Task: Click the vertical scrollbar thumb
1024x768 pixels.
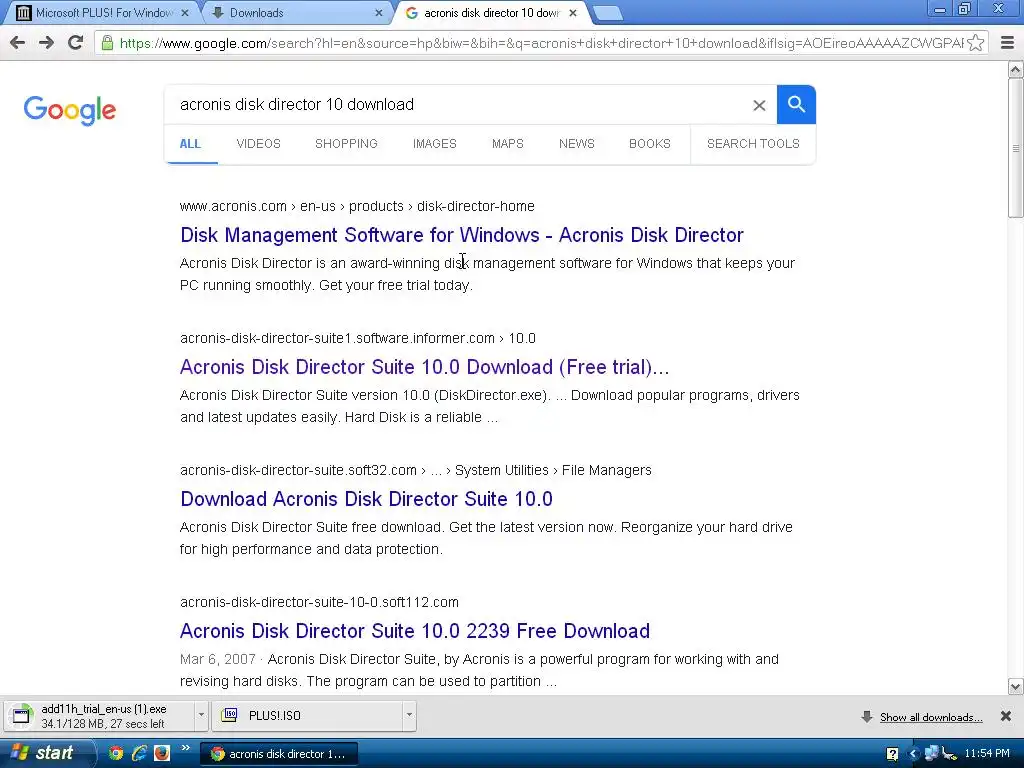Action: click(1016, 148)
